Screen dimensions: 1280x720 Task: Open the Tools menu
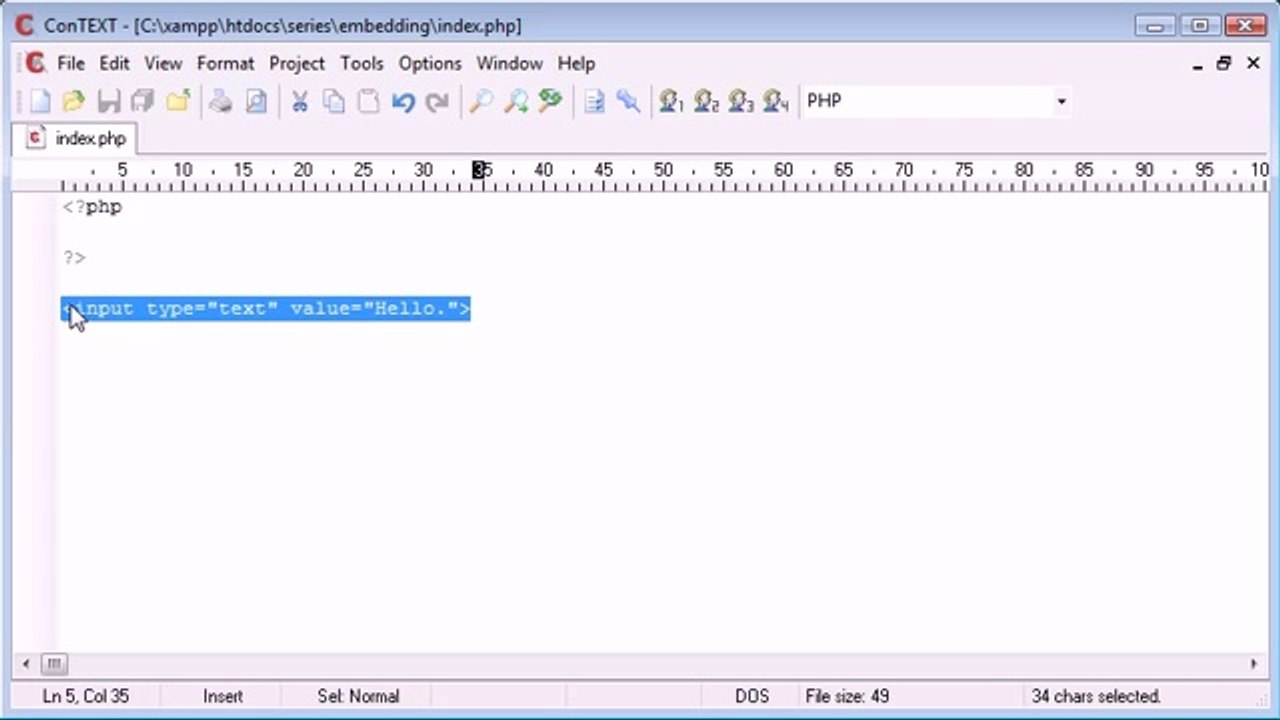[x=361, y=63]
